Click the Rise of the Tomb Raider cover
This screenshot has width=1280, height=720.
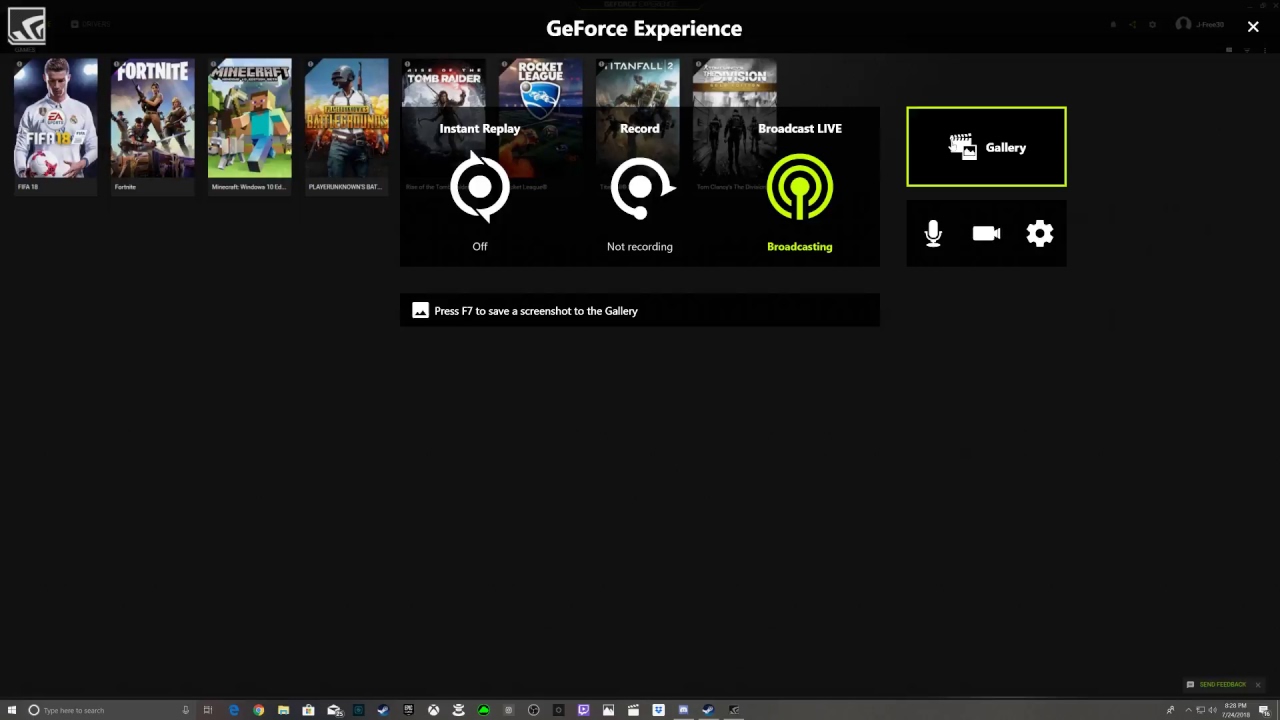click(444, 118)
